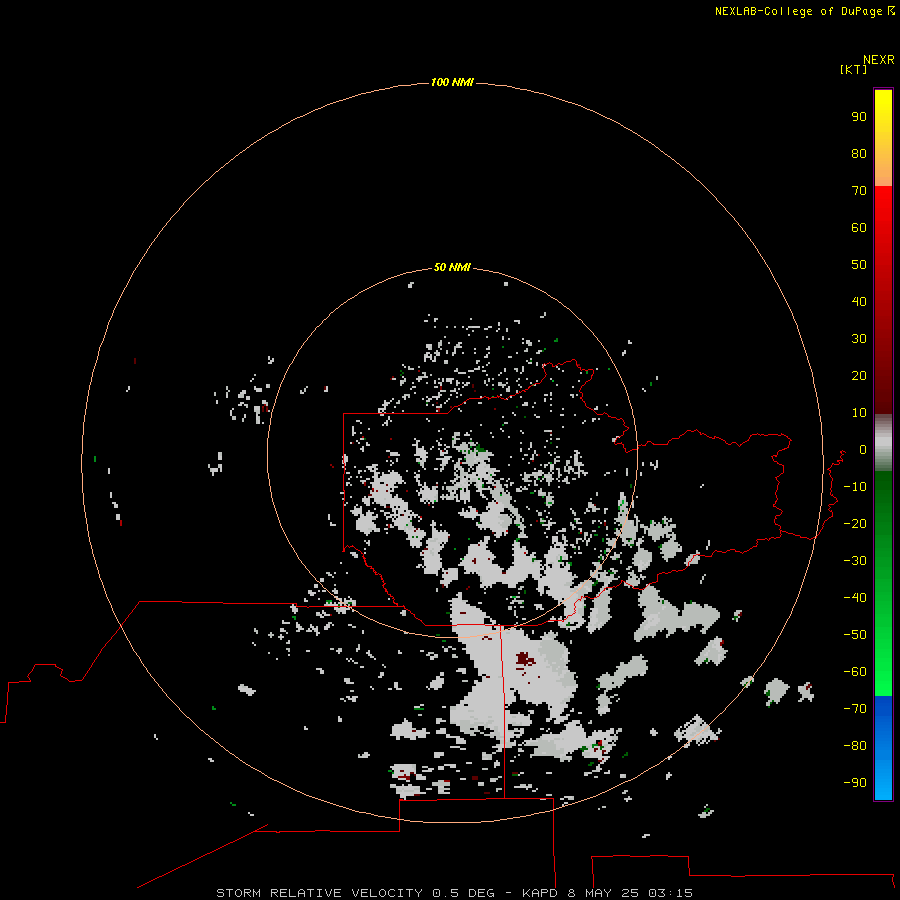The height and width of the screenshot is (900, 900).
Task: Click the -90 tick label on scale
Action: tap(855, 783)
